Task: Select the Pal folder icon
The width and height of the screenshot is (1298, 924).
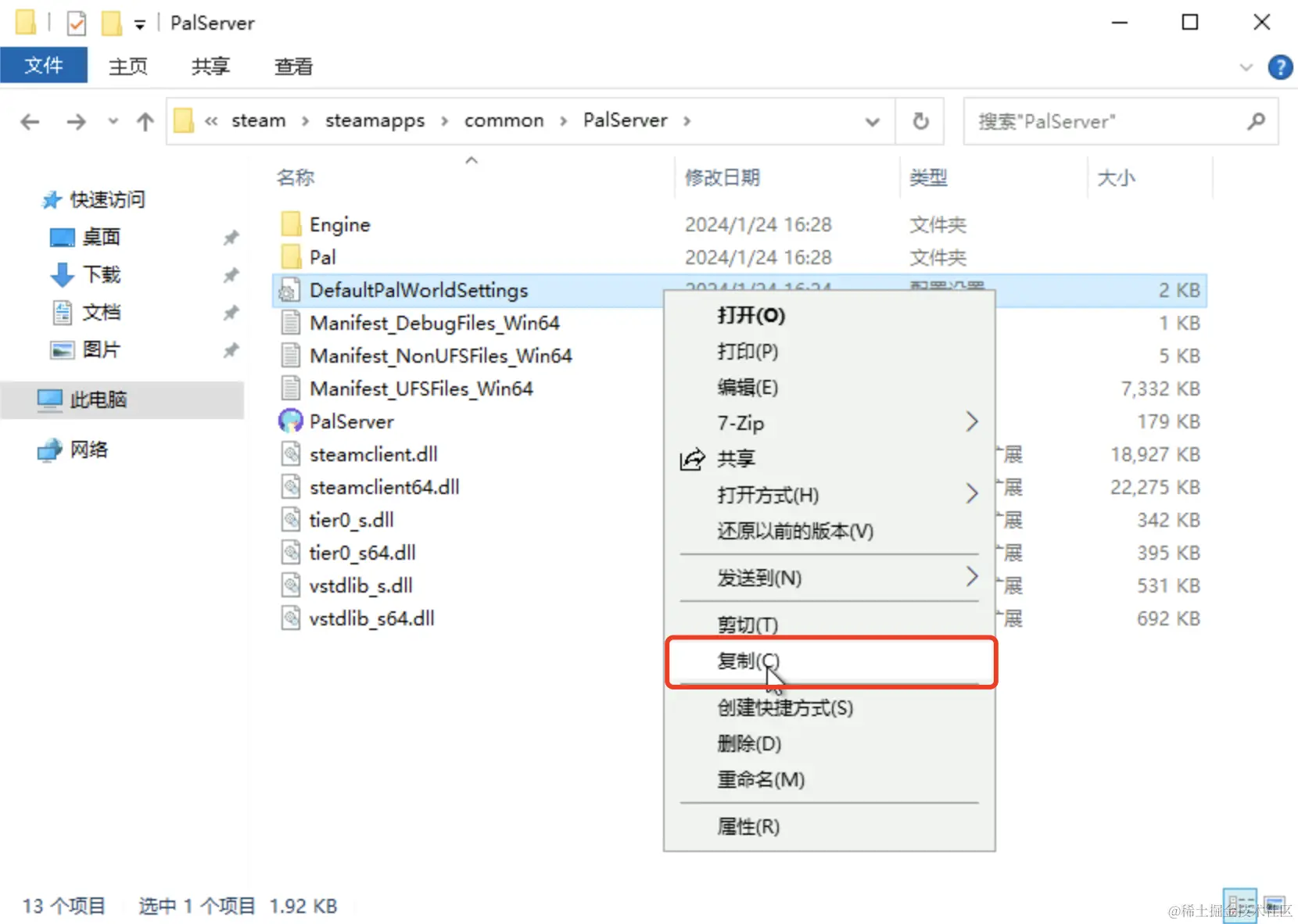Action: (x=291, y=257)
